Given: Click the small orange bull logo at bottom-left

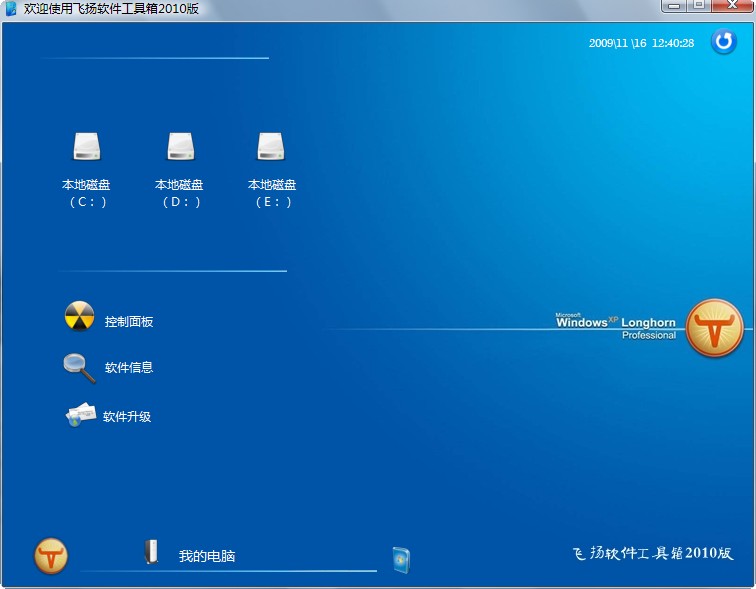Looking at the screenshot, I should tap(51, 556).
